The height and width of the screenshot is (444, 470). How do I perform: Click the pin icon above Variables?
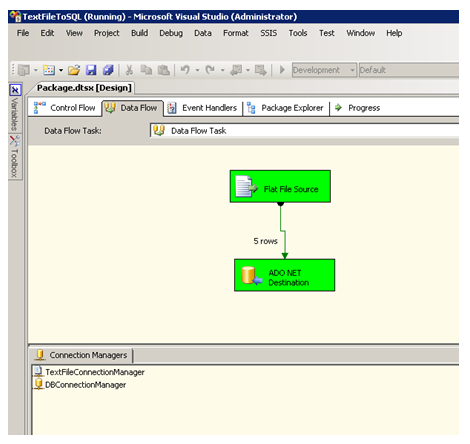click(15, 90)
